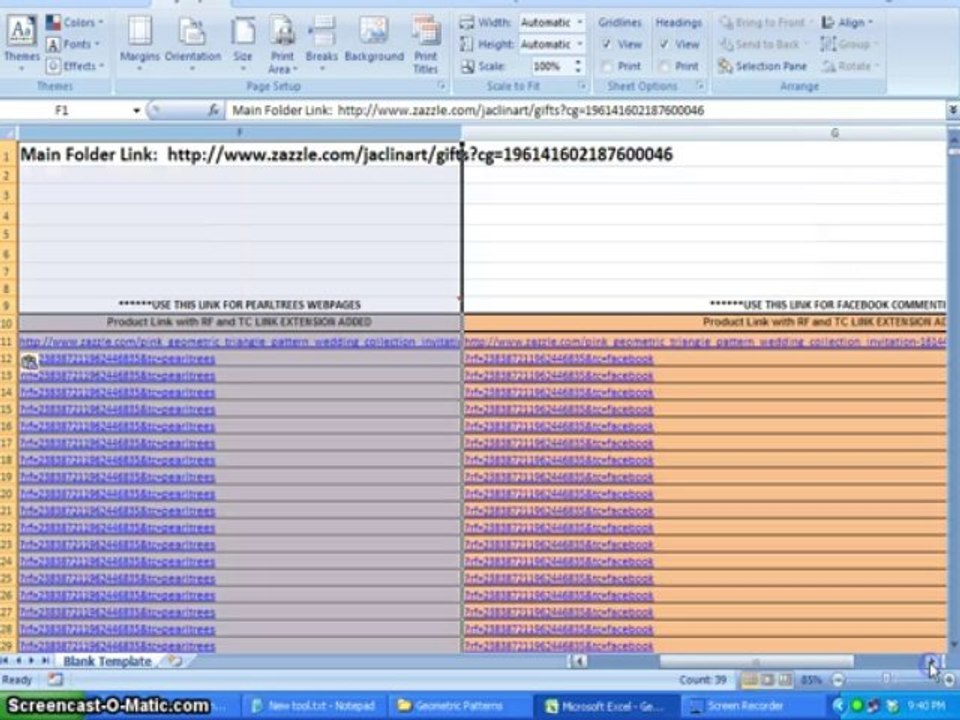Click the 85% zoom level
Image resolution: width=960 pixels, height=720 pixels.
pyautogui.click(x=811, y=680)
